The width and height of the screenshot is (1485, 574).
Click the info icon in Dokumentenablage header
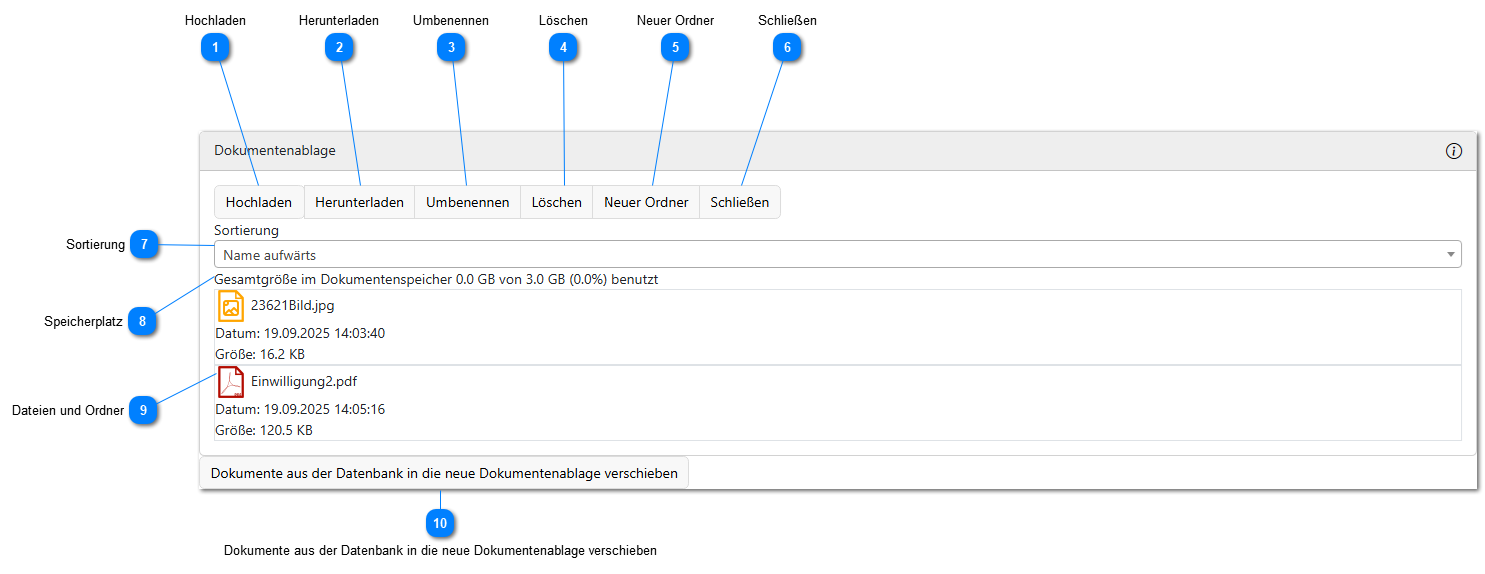pos(1453,151)
